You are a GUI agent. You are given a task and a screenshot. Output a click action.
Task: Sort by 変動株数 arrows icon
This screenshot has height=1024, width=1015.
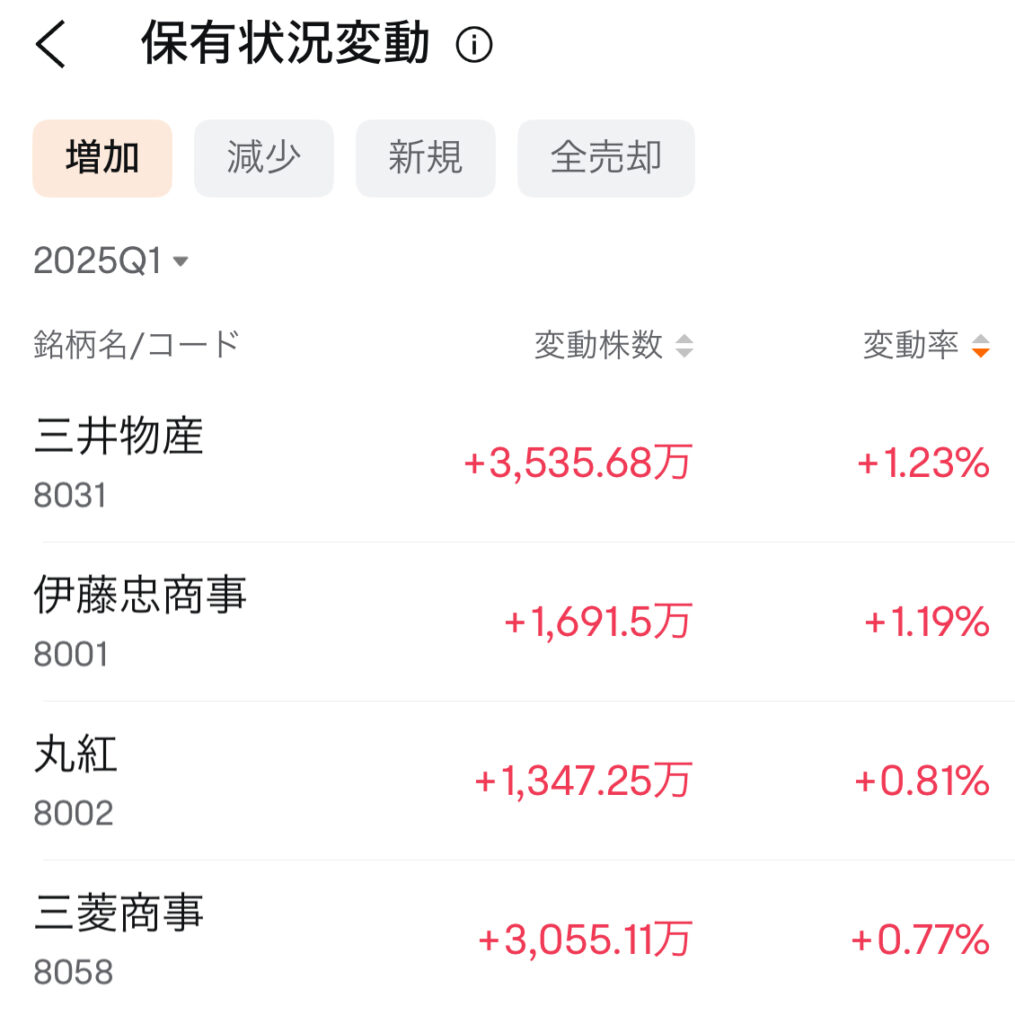tap(684, 346)
